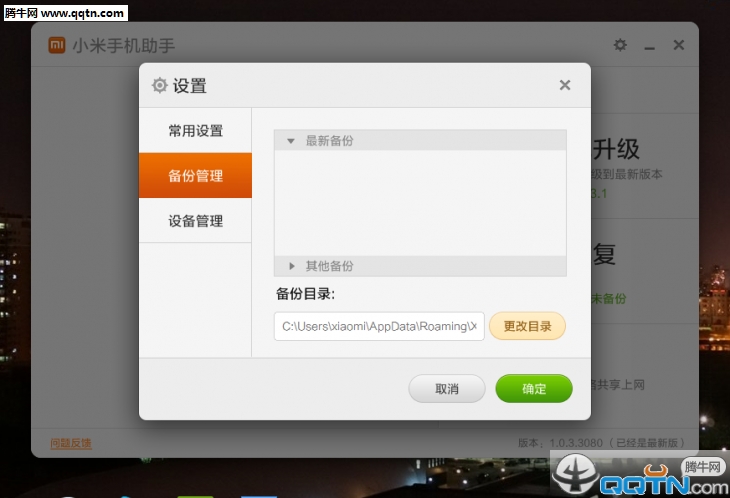Minimize the 小米手机助手 main window

[649, 47]
